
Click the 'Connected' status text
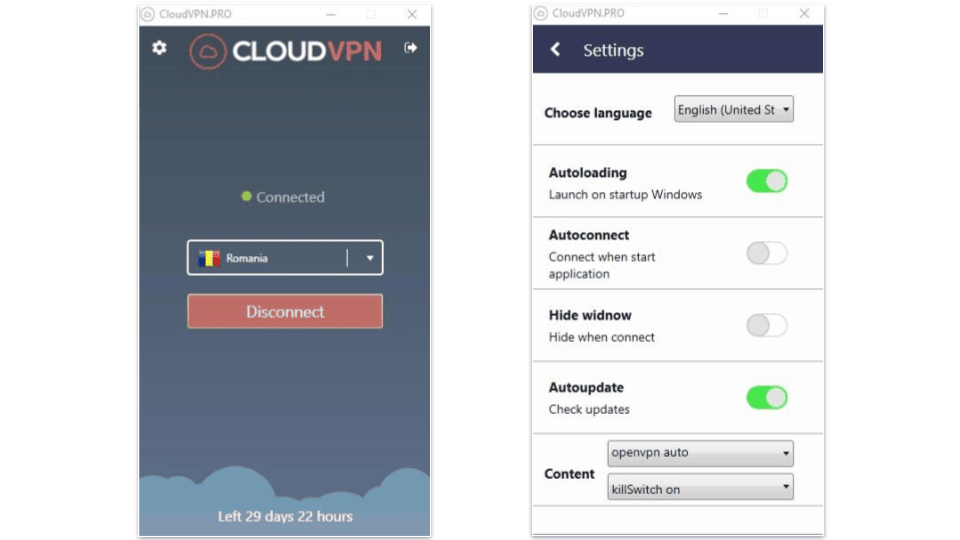290,197
